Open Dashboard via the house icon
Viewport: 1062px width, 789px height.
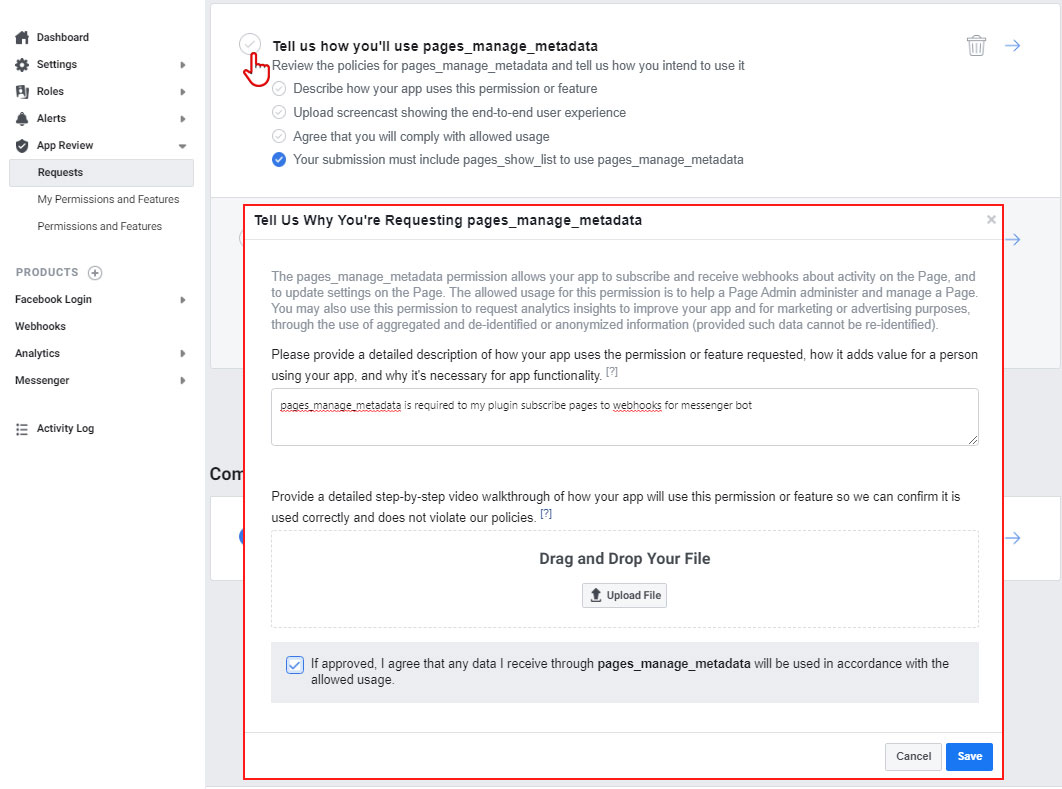point(22,37)
